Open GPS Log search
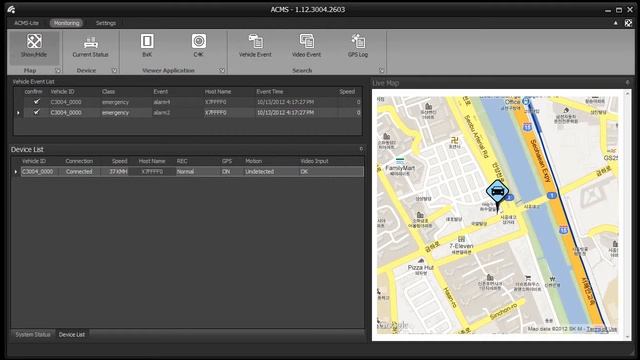The height and width of the screenshot is (360, 640). click(358, 46)
